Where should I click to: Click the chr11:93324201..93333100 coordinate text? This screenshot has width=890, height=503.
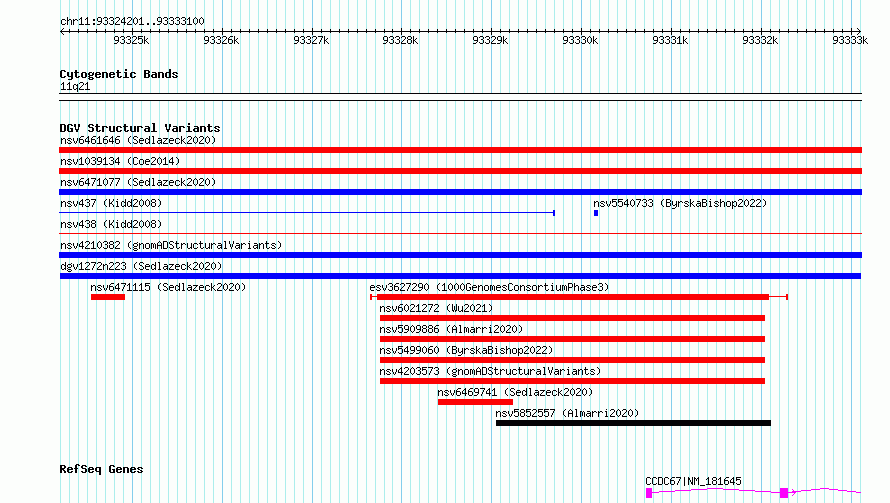(x=132, y=22)
